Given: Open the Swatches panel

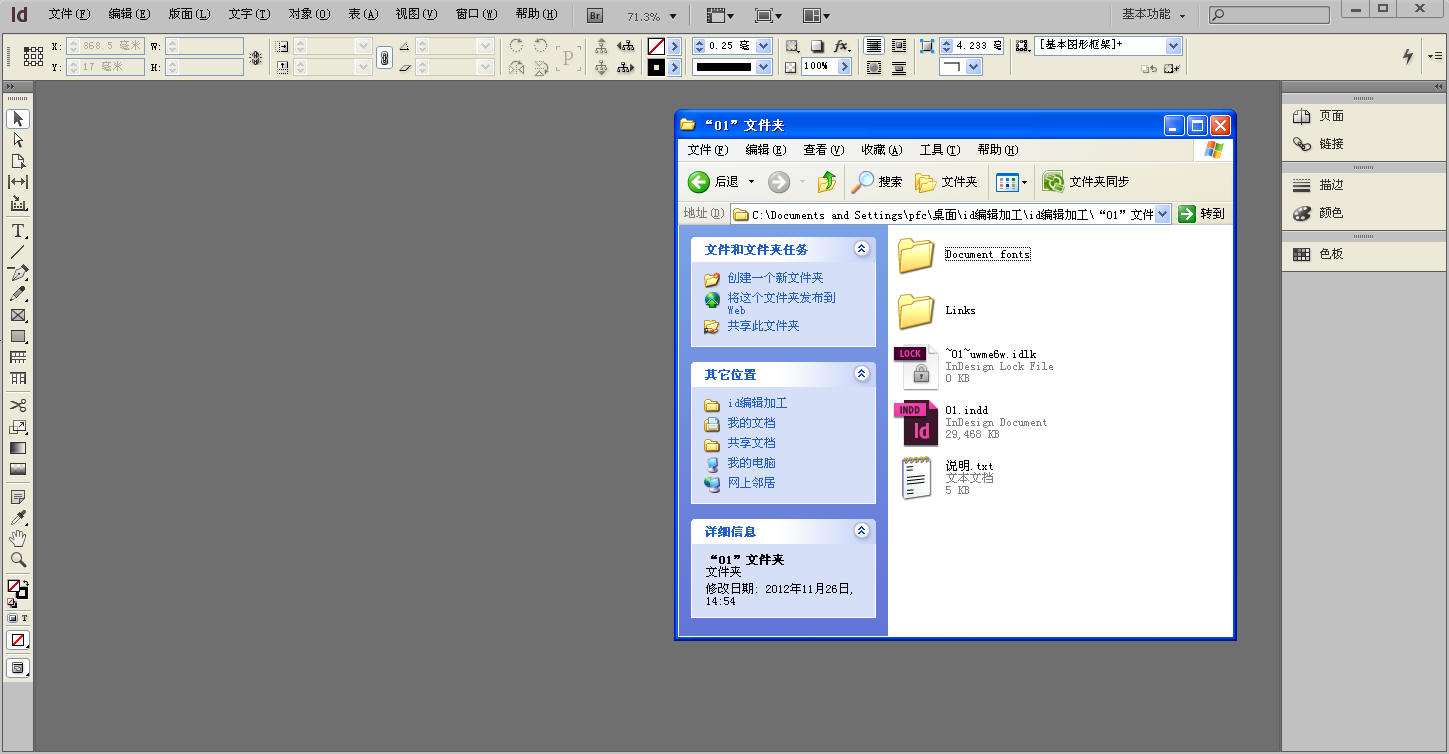Looking at the screenshot, I should (x=1330, y=254).
